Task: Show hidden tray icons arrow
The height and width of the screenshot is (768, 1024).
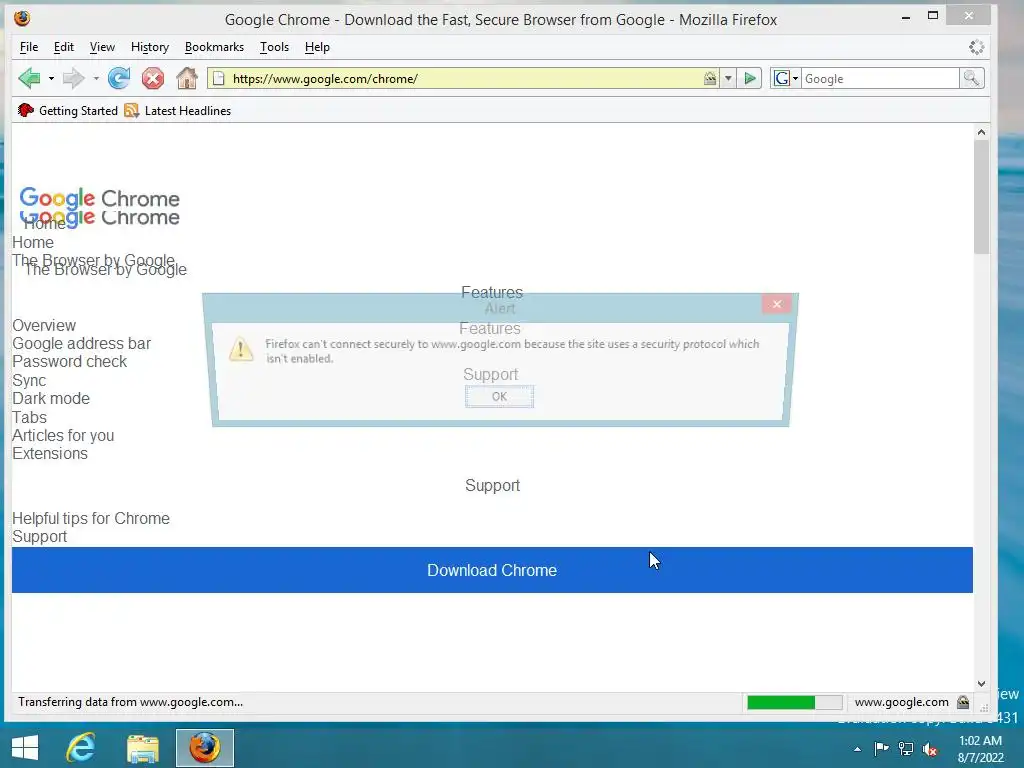Action: pyautogui.click(x=857, y=749)
